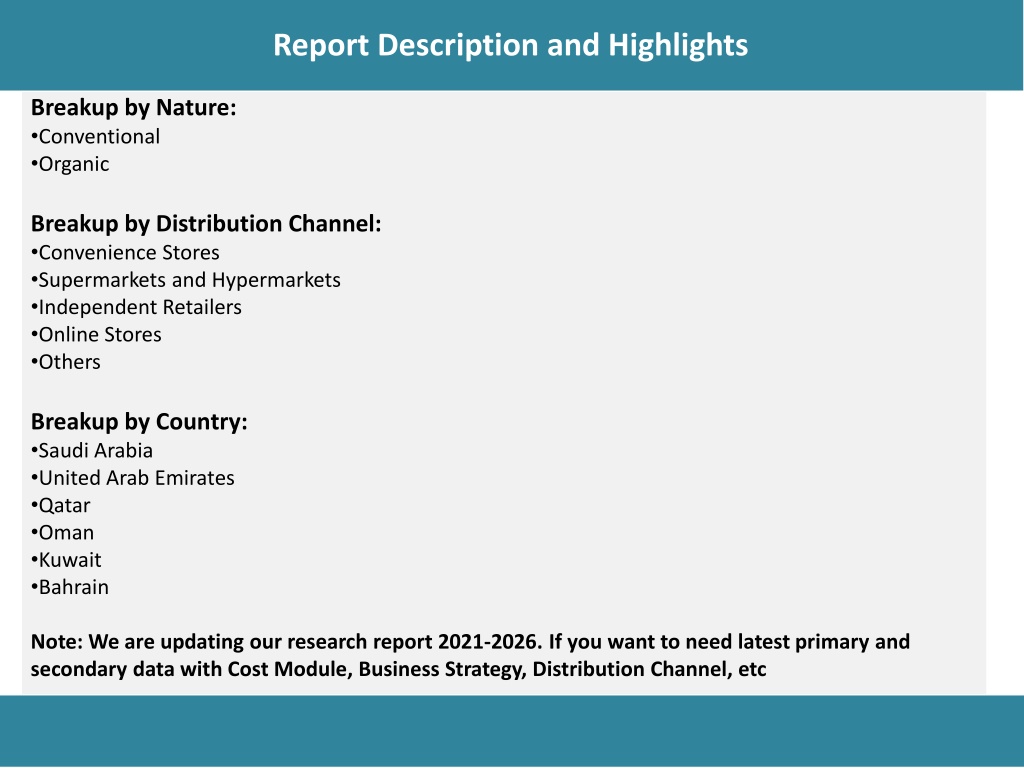This screenshot has height=768, width=1024.
Task: Click the 'Conventional' bullet item
Action: tap(95, 136)
